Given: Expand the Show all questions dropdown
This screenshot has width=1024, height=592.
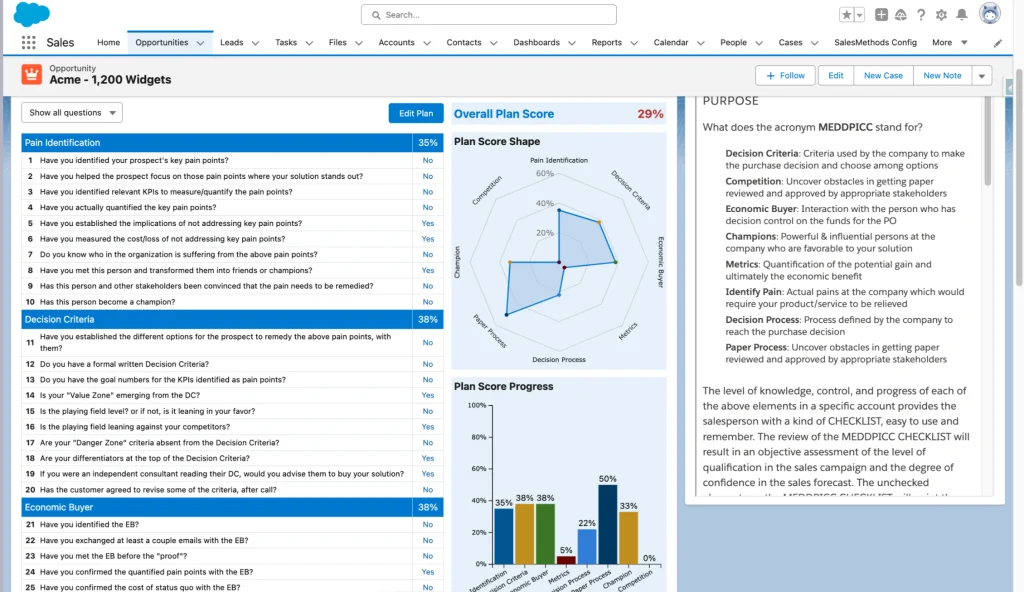Looking at the screenshot, I should click(72, 113).
